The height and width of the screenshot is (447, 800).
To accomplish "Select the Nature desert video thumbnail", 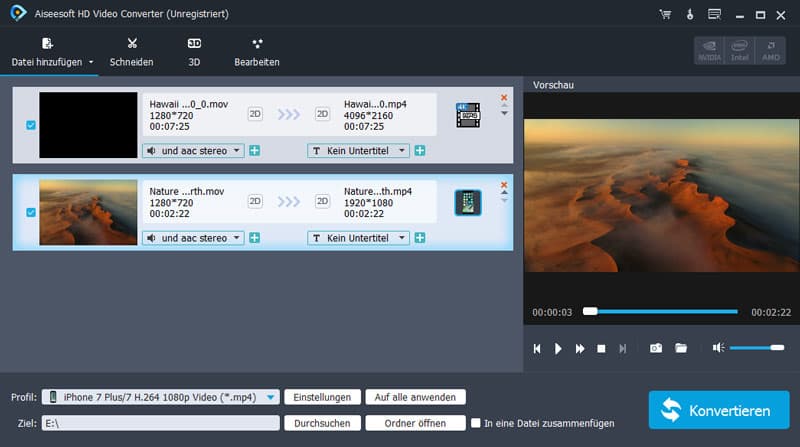I will pos(88,212).
